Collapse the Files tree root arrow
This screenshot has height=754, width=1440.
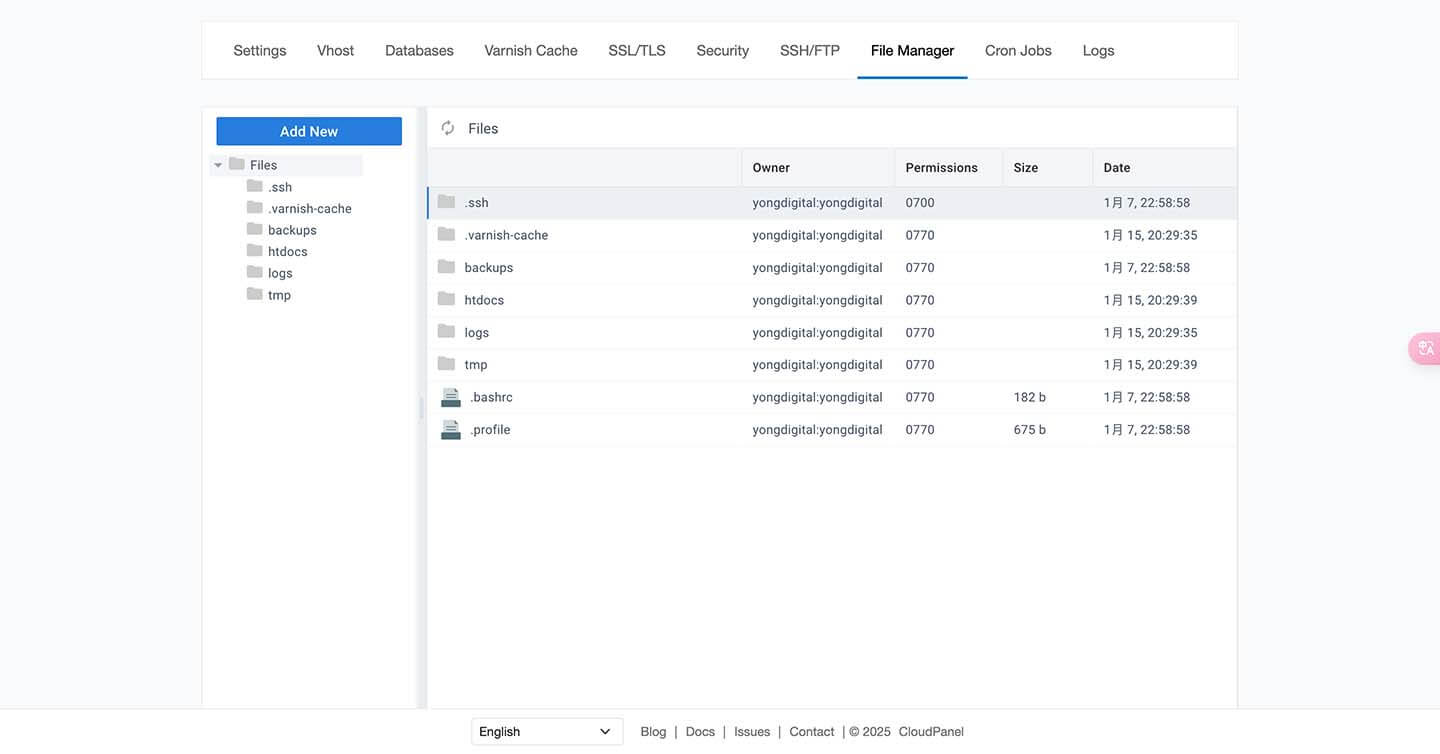(x=218, y=165)
